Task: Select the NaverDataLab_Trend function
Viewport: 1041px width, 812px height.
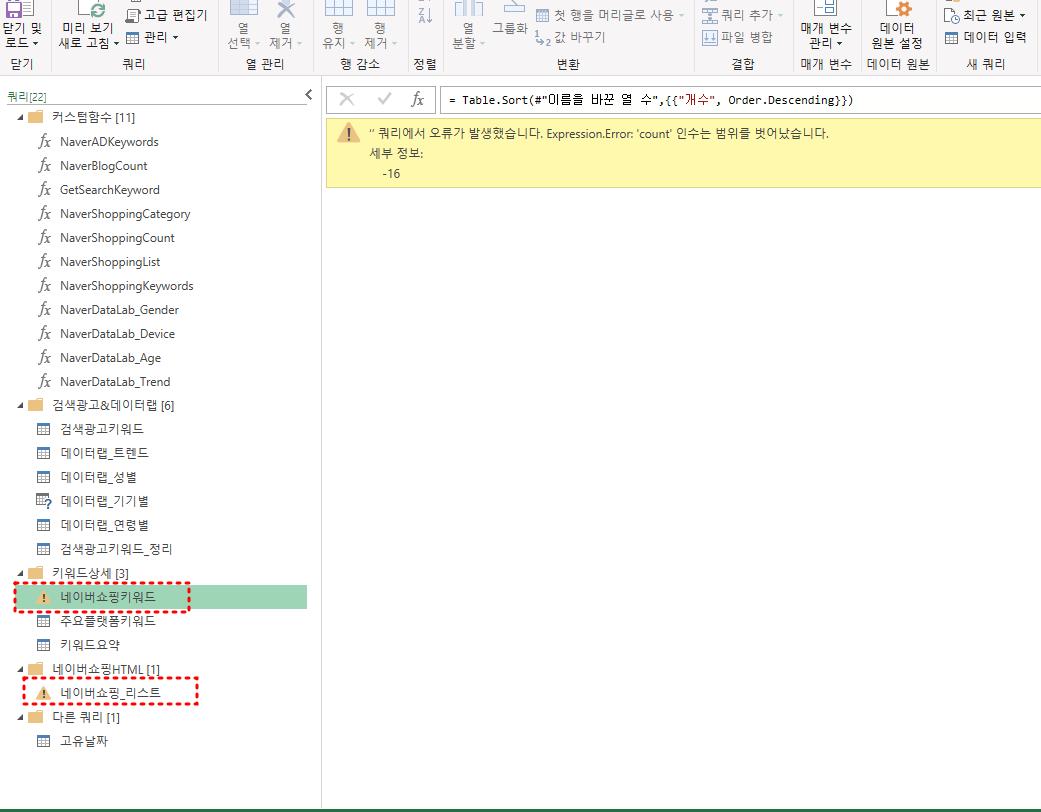Action: click(114, 382)
